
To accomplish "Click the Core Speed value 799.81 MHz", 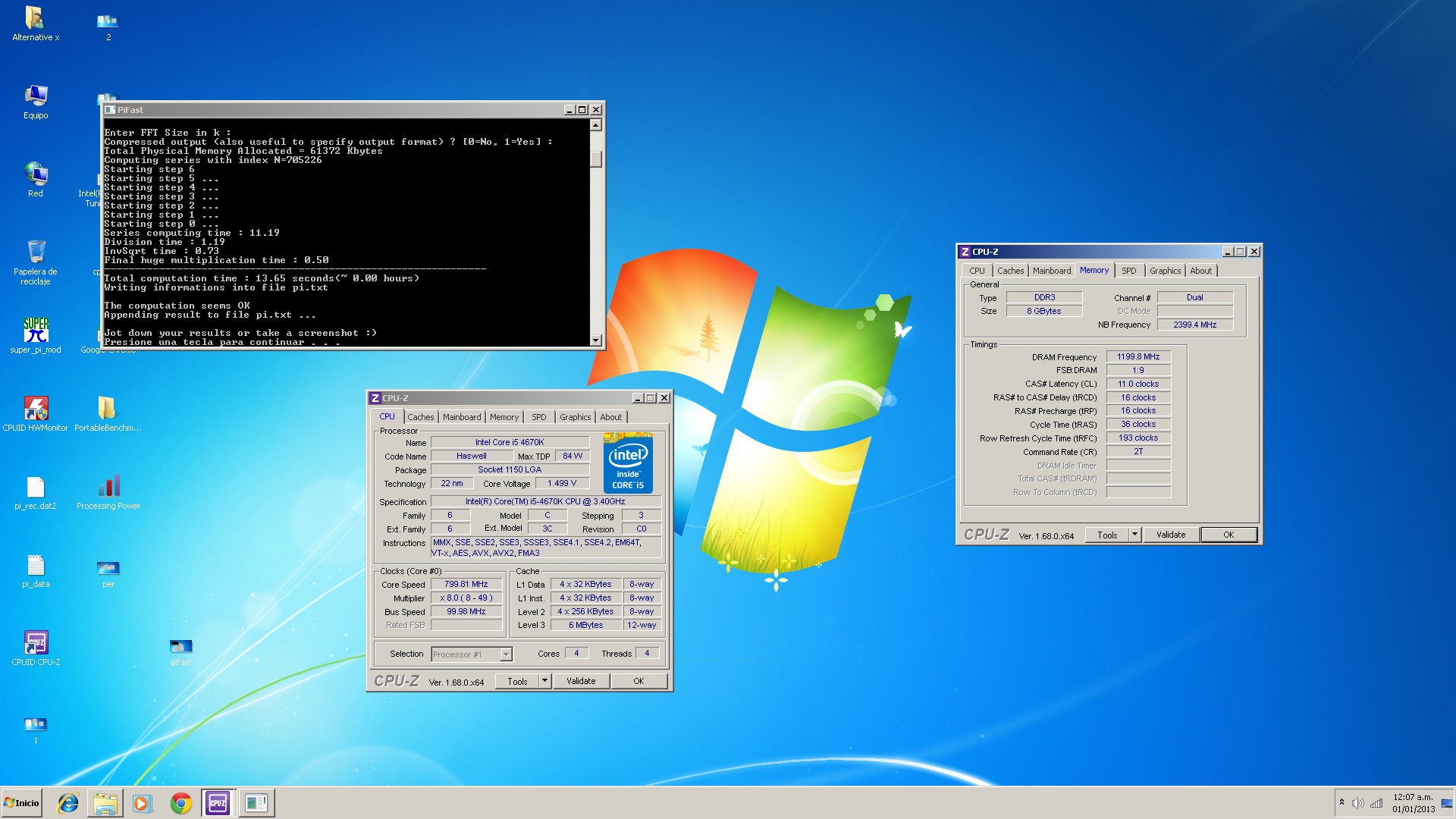I will 466,584.
